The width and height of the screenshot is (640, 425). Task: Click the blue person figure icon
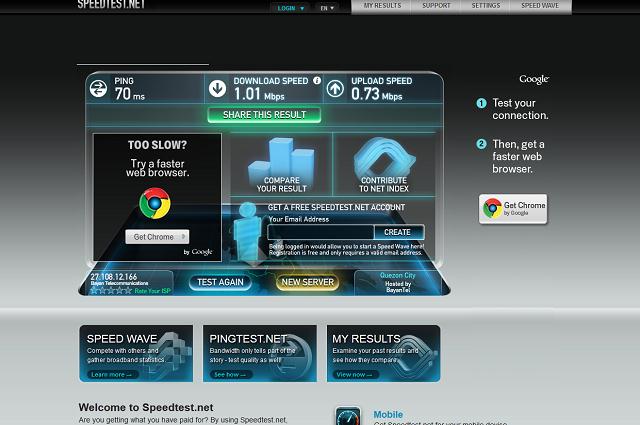[x=247, y=231]
